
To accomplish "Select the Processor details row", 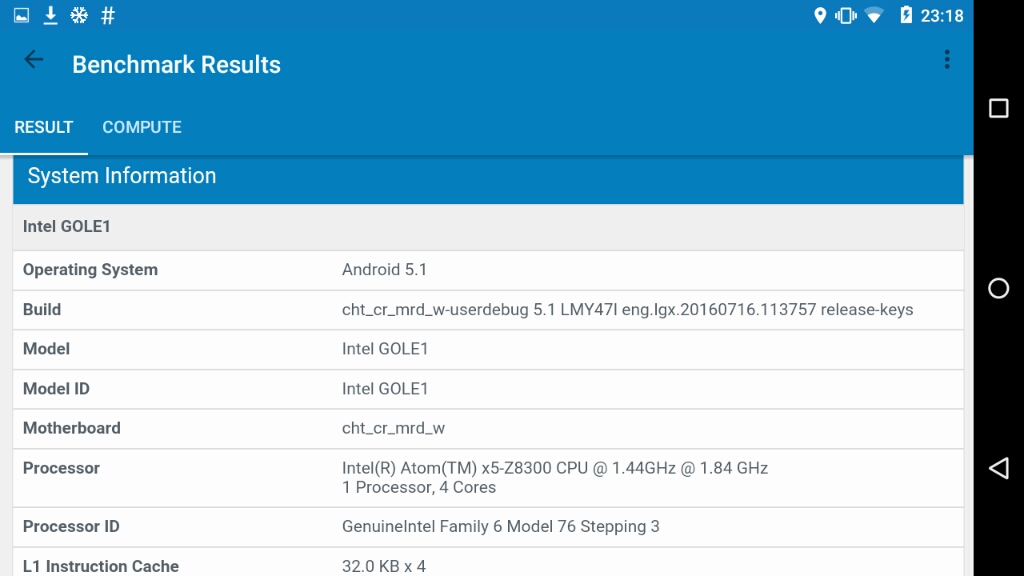I will pyautogui.click(x=488, y=477).
